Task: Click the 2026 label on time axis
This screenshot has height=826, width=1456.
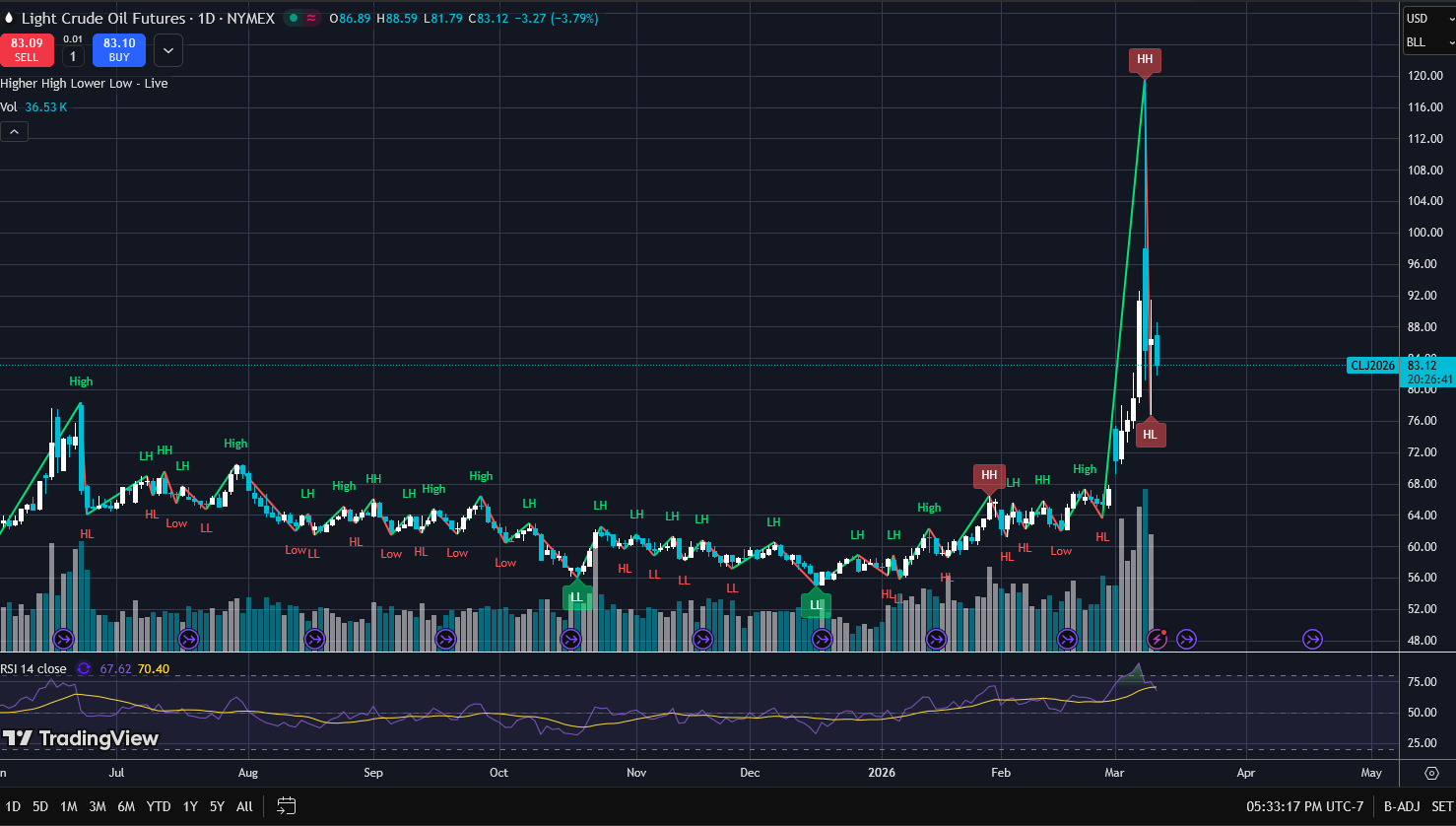Action: point(882,773)
